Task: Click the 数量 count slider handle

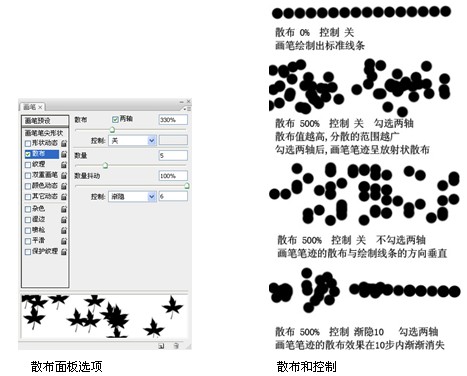Action: [x=105, y=165]
